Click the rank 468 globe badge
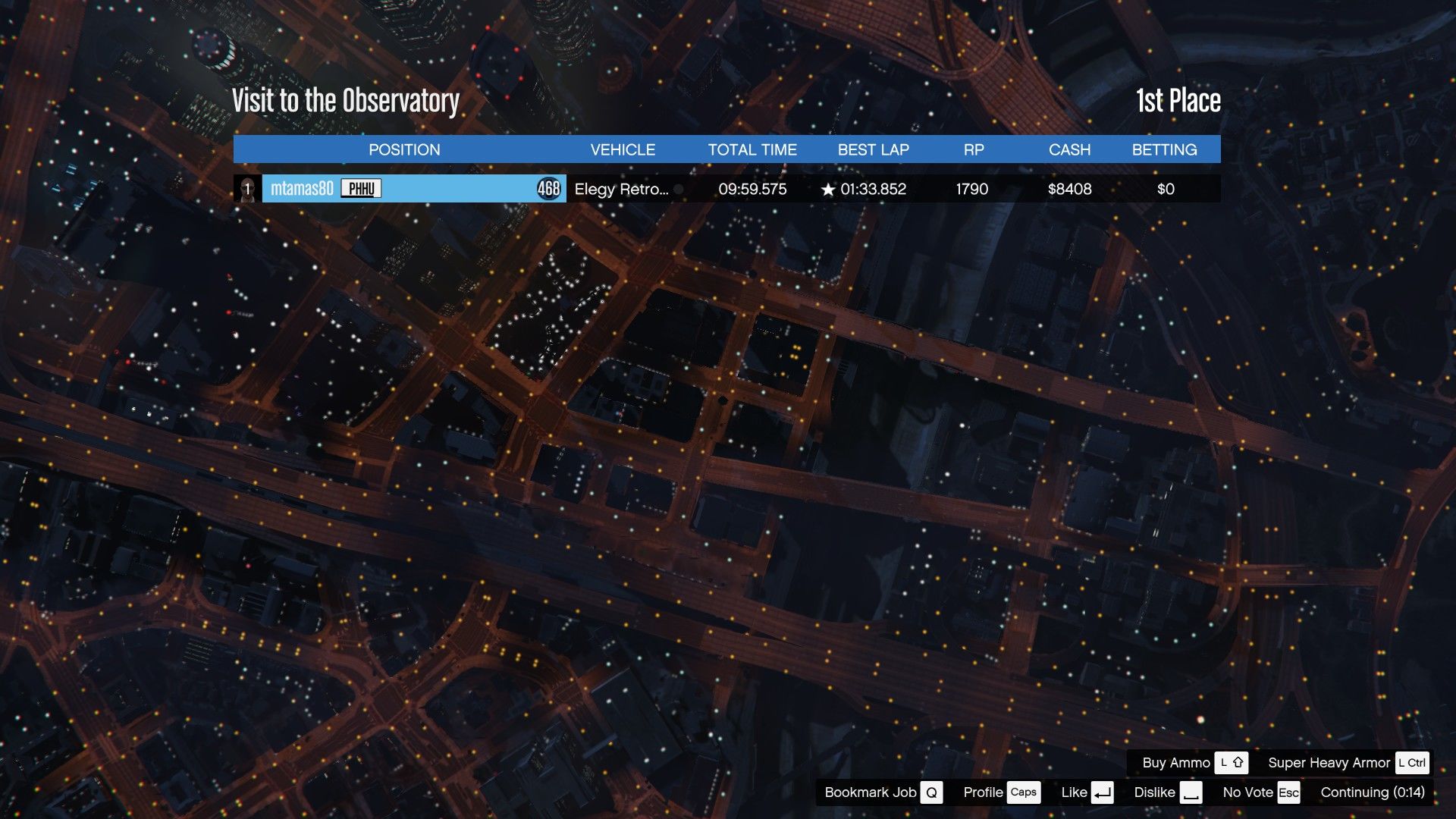This screenshot has width=1456, height=819. (x=548, y=189)
